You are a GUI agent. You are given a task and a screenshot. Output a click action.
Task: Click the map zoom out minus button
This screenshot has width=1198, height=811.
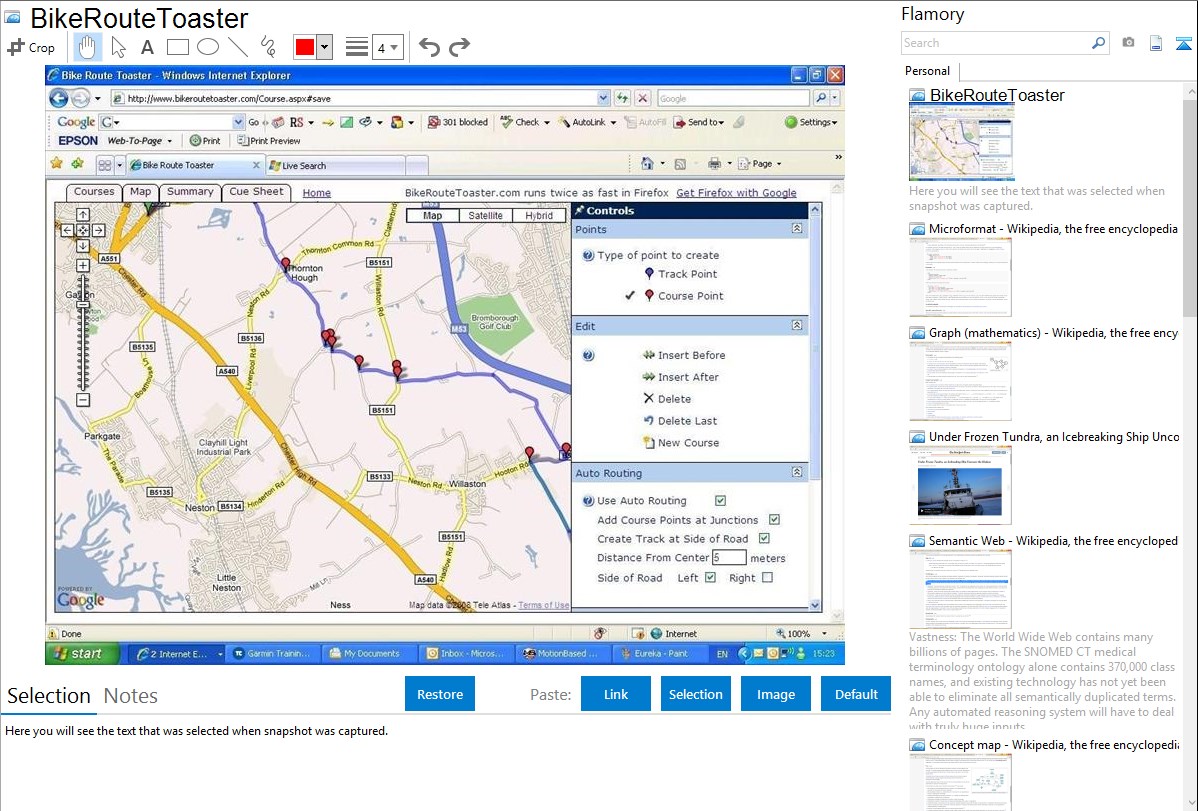[x=83, y=400]
